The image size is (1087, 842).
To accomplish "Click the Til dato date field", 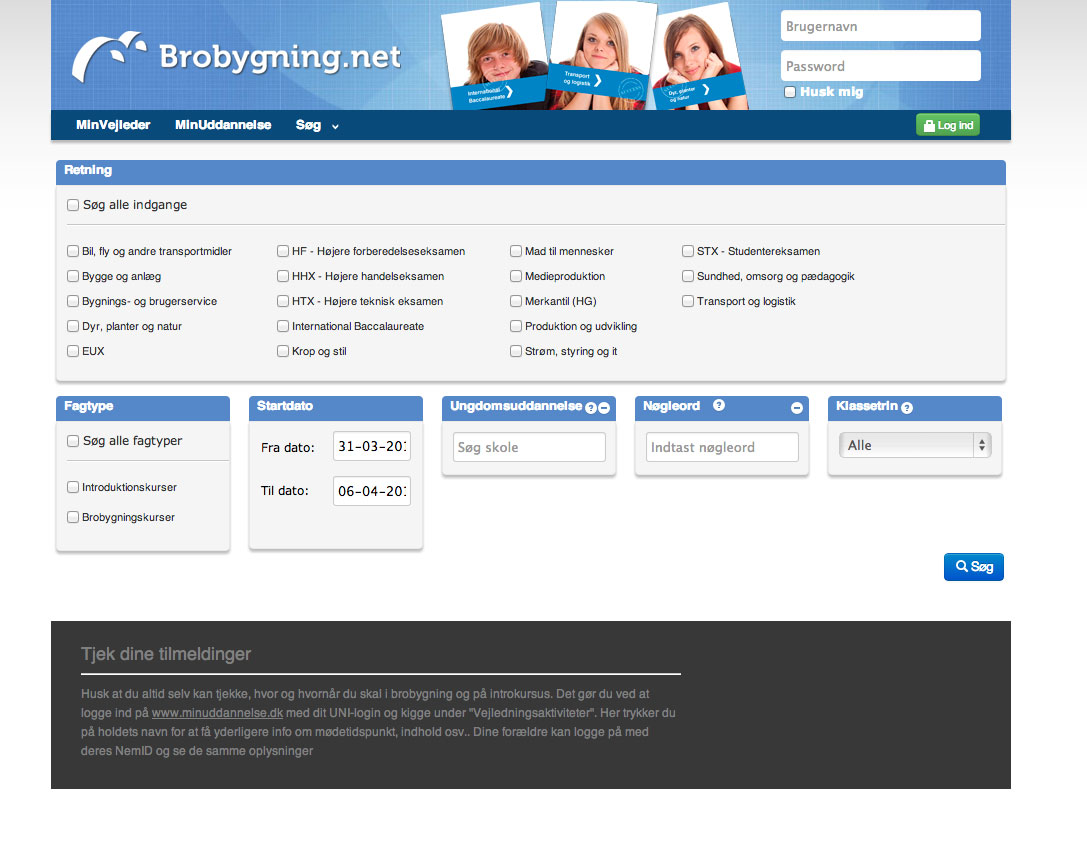I will [372, 491].
